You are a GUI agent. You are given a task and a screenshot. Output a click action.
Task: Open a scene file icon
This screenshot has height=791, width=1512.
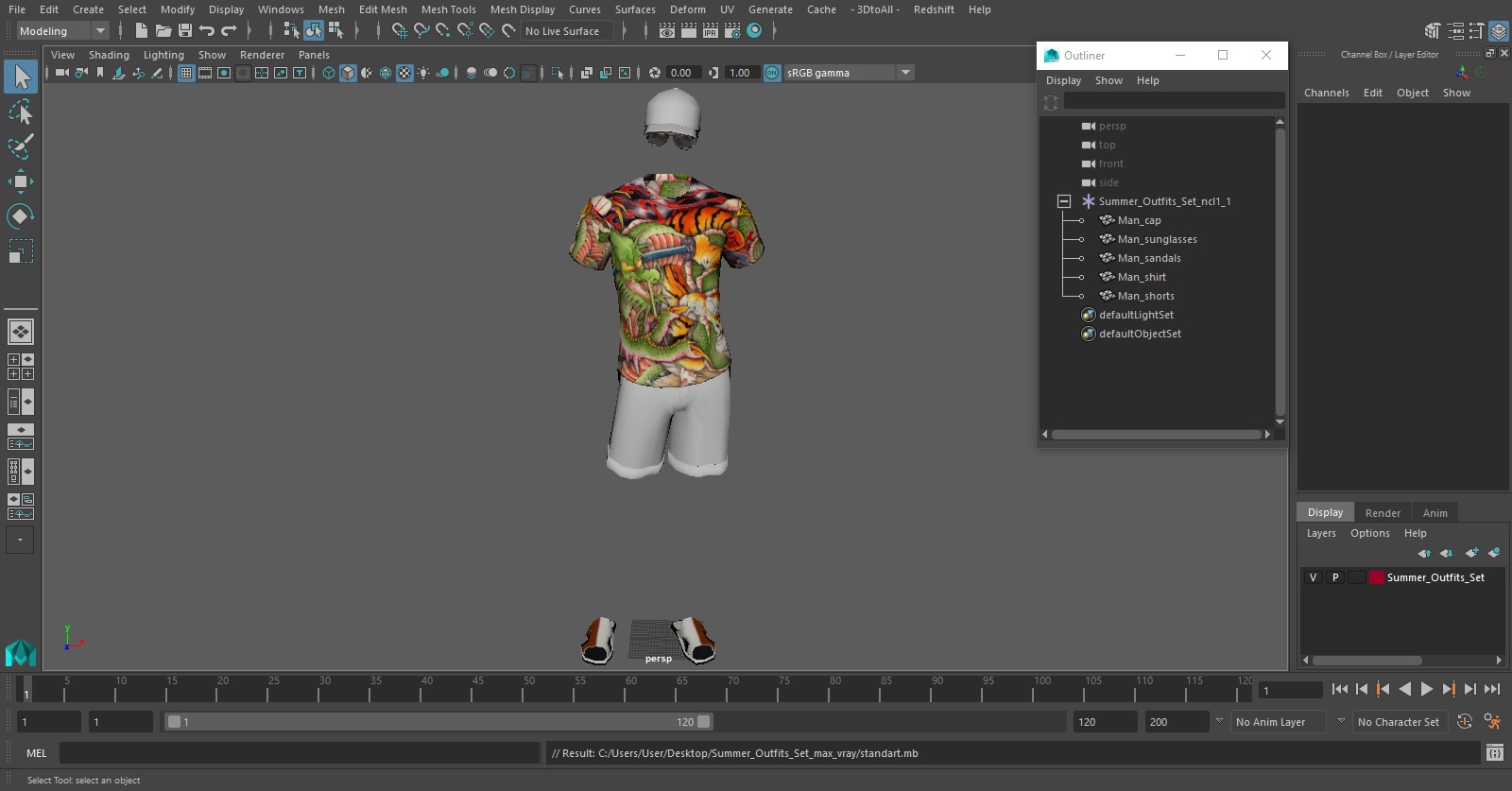pos(163,31)
